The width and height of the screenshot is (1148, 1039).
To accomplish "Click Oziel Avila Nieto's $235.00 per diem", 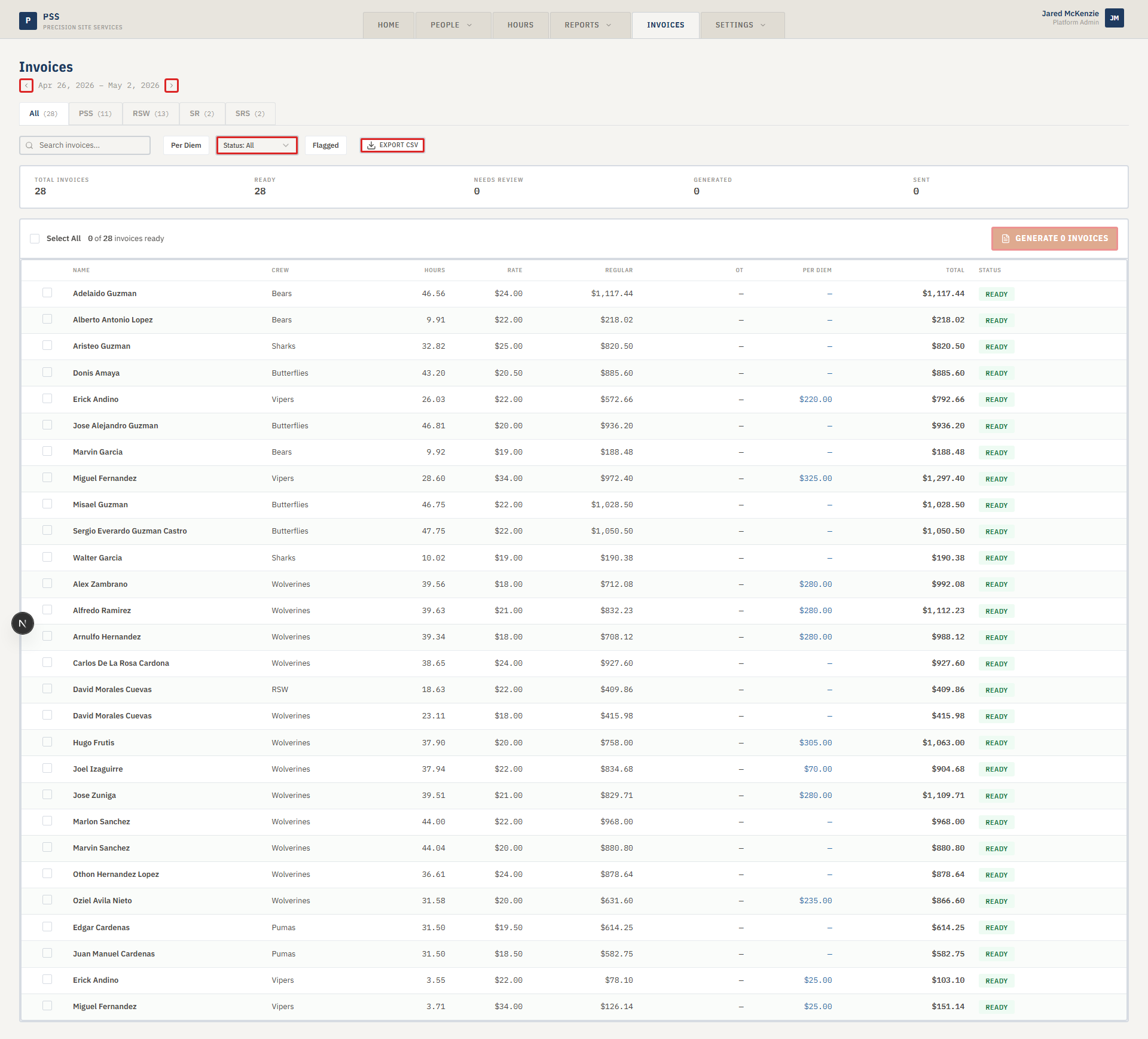I will [x=816, y=901].
